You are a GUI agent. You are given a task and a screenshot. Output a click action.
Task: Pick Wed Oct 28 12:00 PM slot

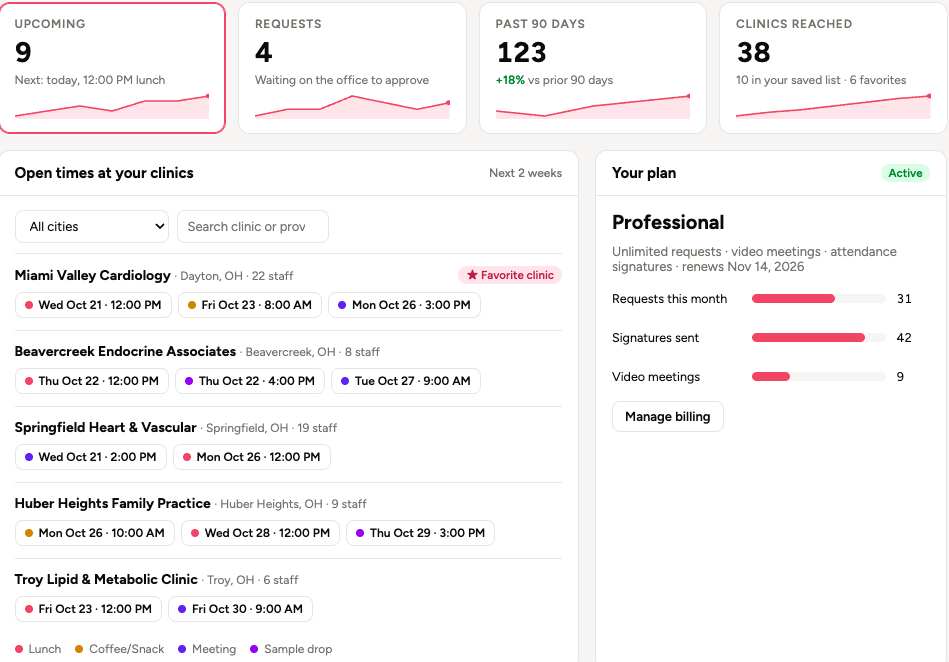(260, 533)
